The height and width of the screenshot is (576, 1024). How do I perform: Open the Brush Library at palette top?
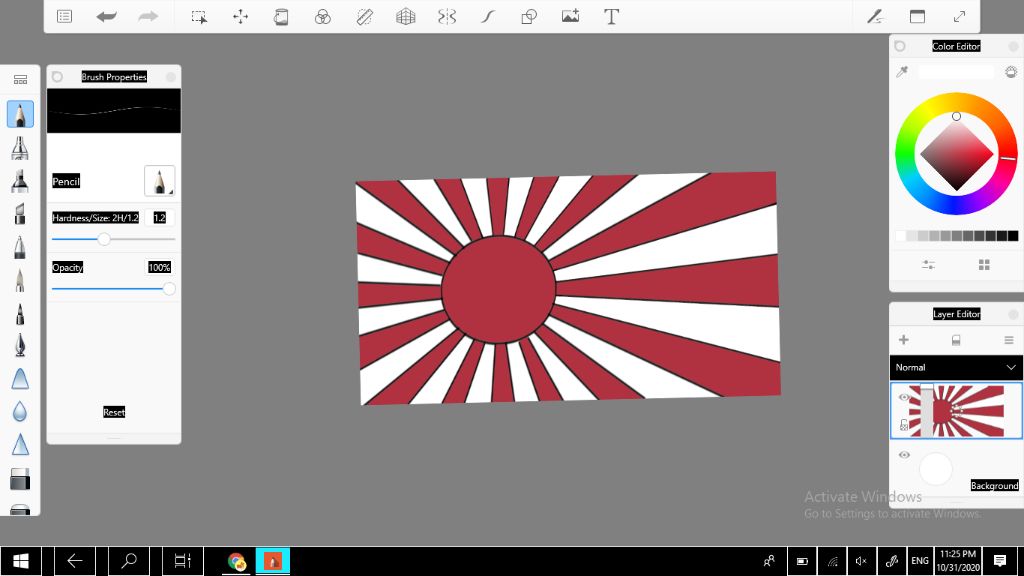tap(20, 80)
